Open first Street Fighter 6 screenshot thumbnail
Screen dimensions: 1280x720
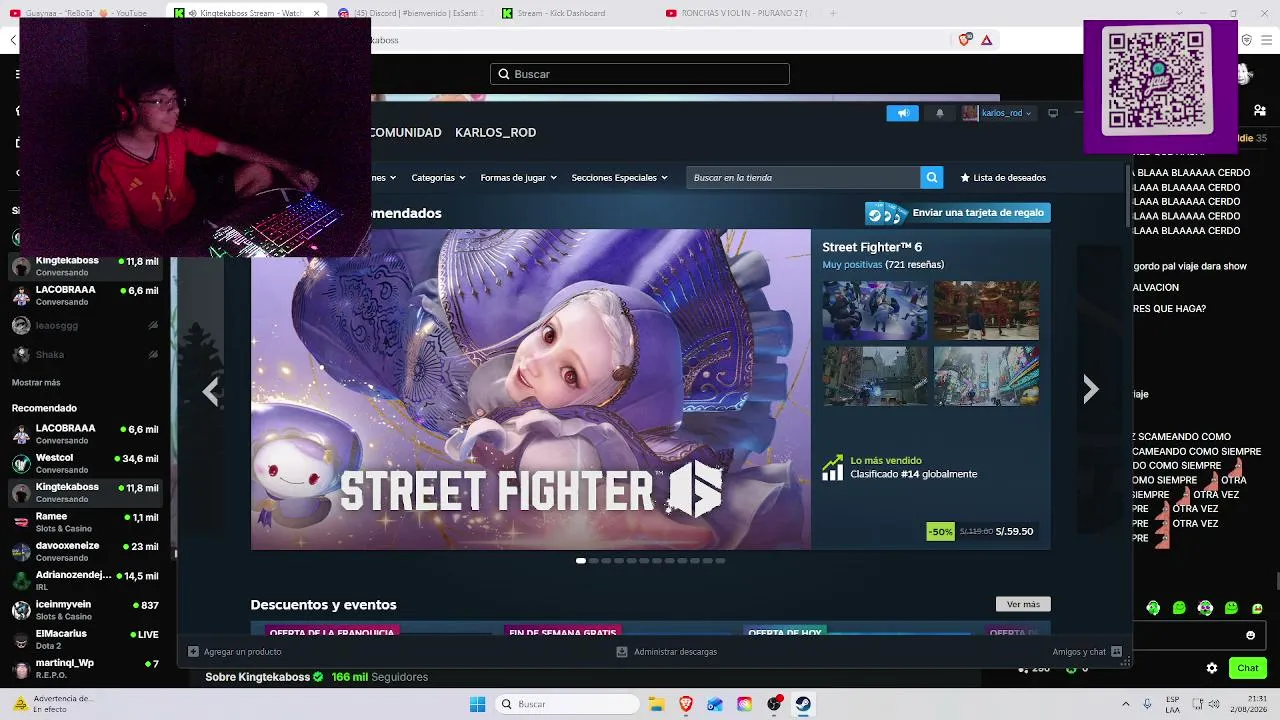(875, 310)
